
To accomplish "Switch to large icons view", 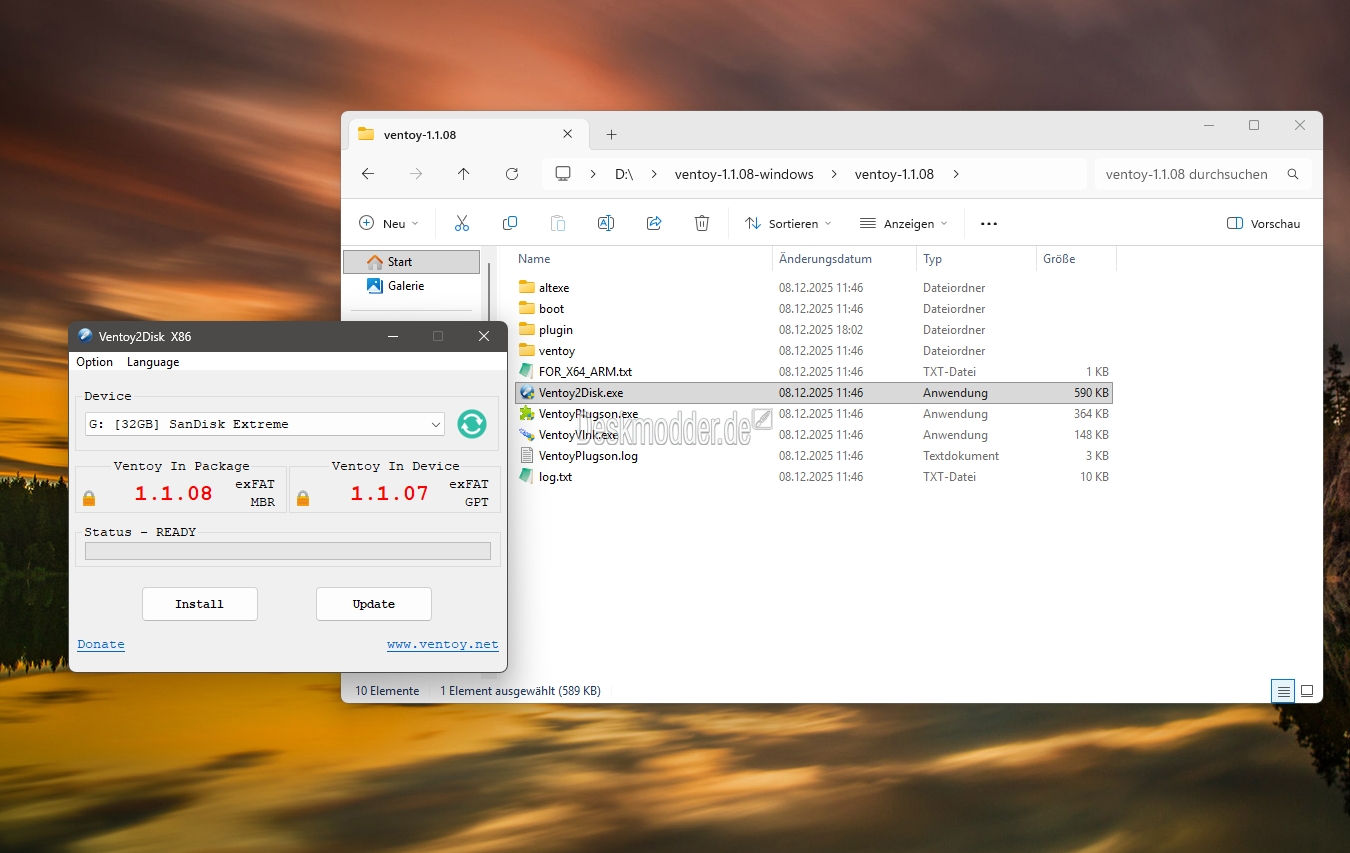I will (1306, 691).
